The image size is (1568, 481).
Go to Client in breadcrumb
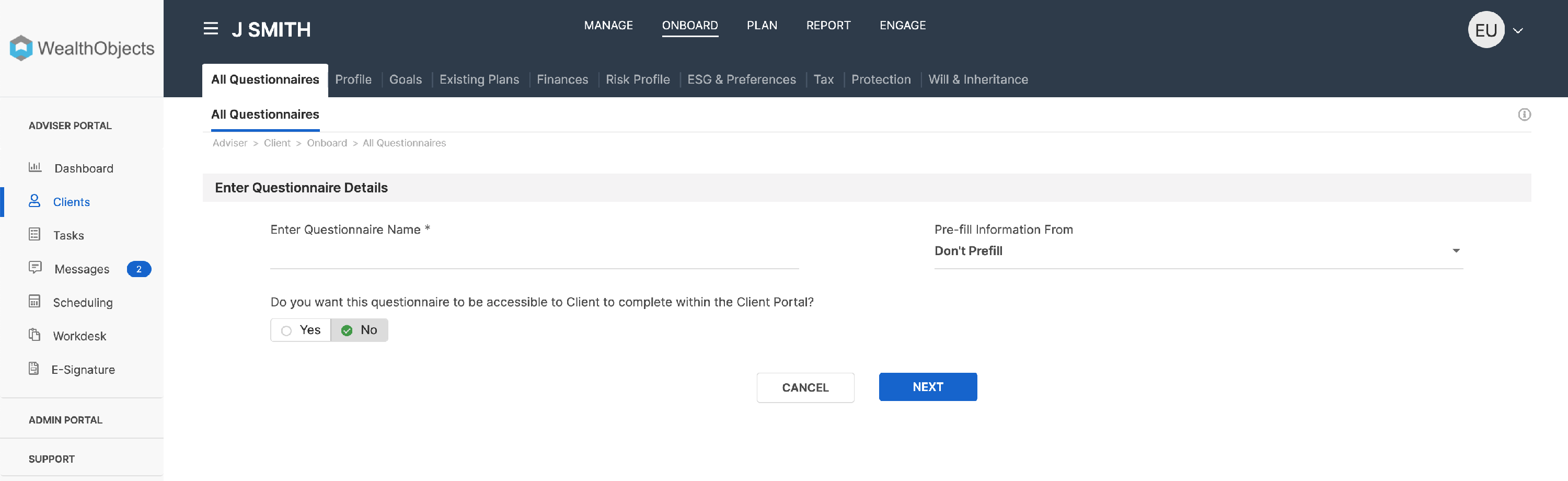(277, 143)
